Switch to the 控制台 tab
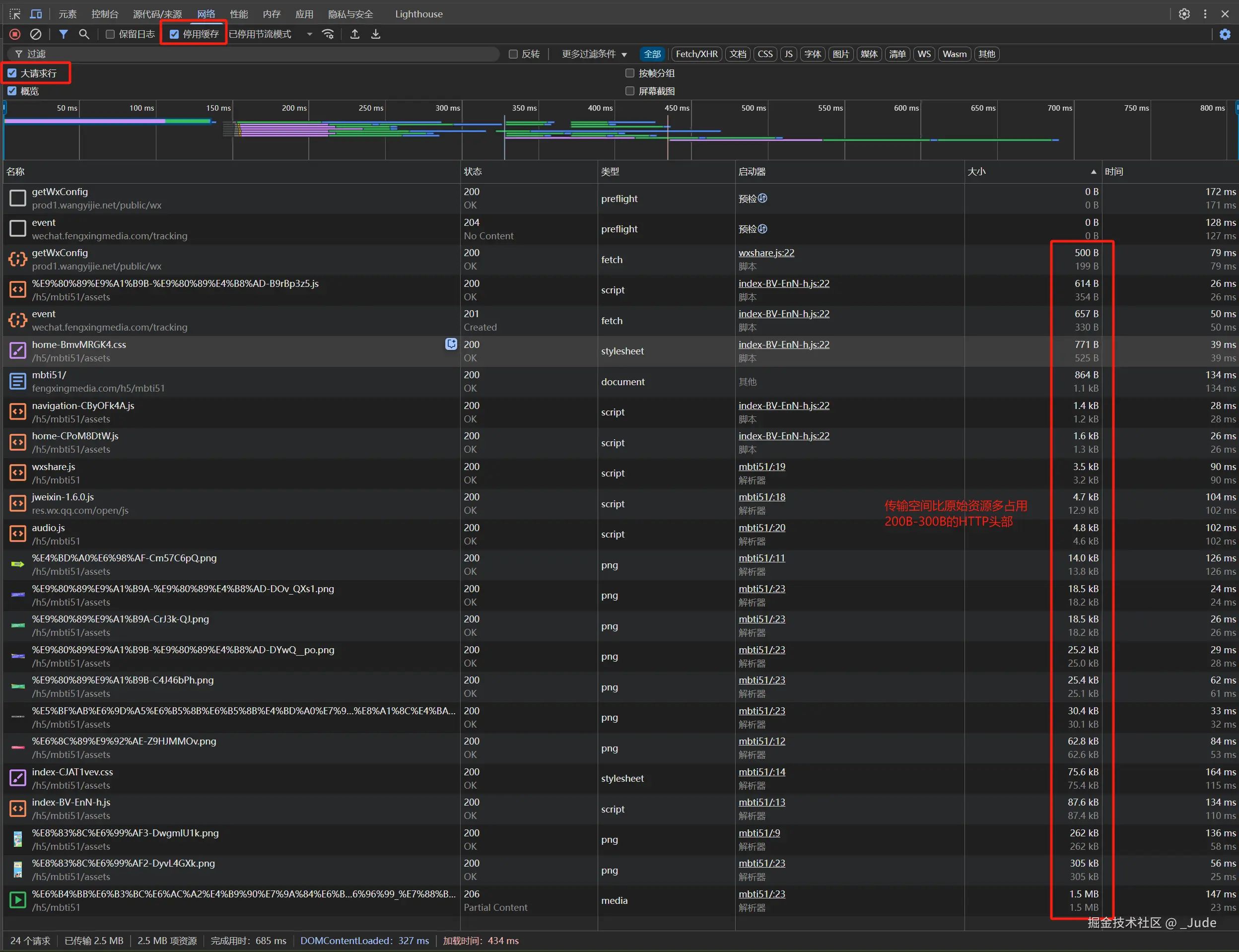1239x952 pixels. click(x=105, y=14)
